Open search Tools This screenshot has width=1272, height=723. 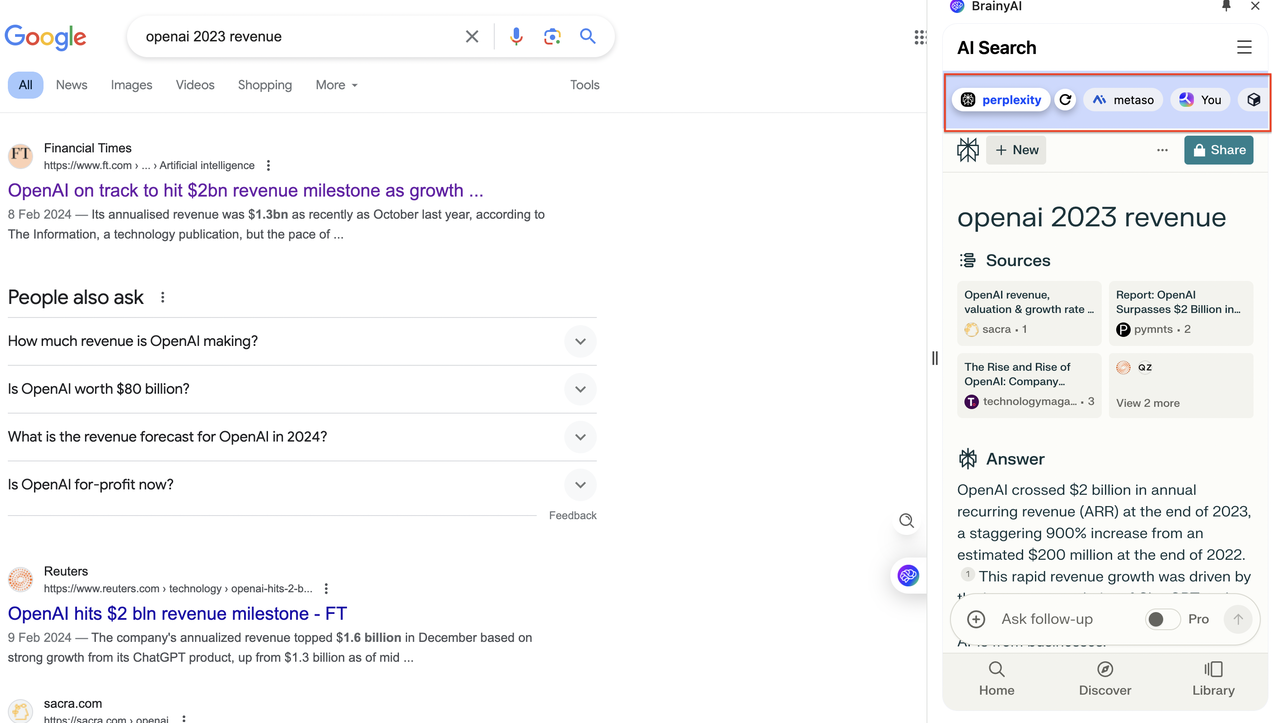coord(585,85)
